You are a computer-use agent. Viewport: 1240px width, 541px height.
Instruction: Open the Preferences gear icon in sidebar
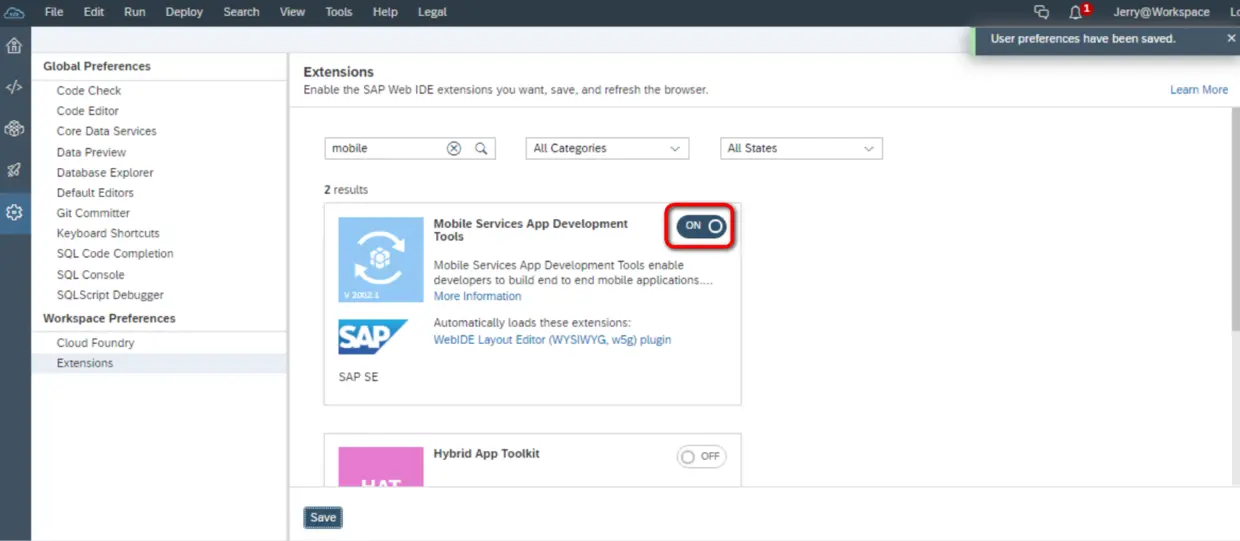(x=14, y=212)
